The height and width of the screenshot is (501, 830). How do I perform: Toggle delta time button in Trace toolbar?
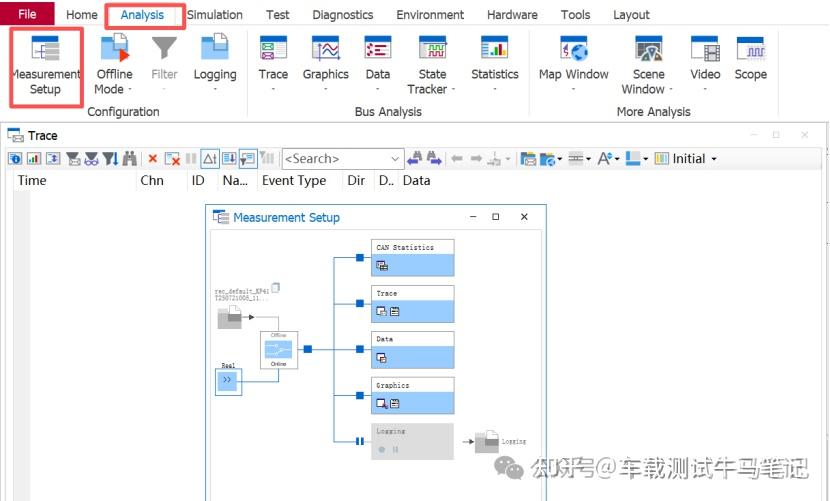tap(210, 158)
